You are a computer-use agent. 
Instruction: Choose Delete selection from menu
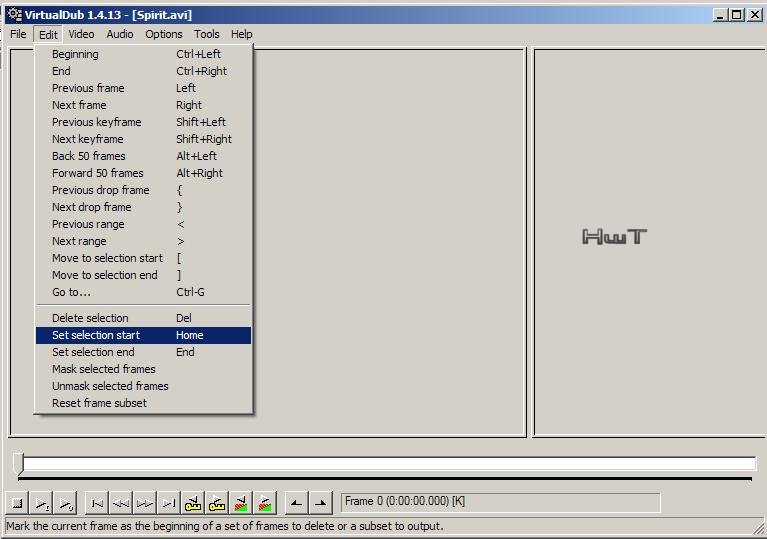tap(143, 318)
